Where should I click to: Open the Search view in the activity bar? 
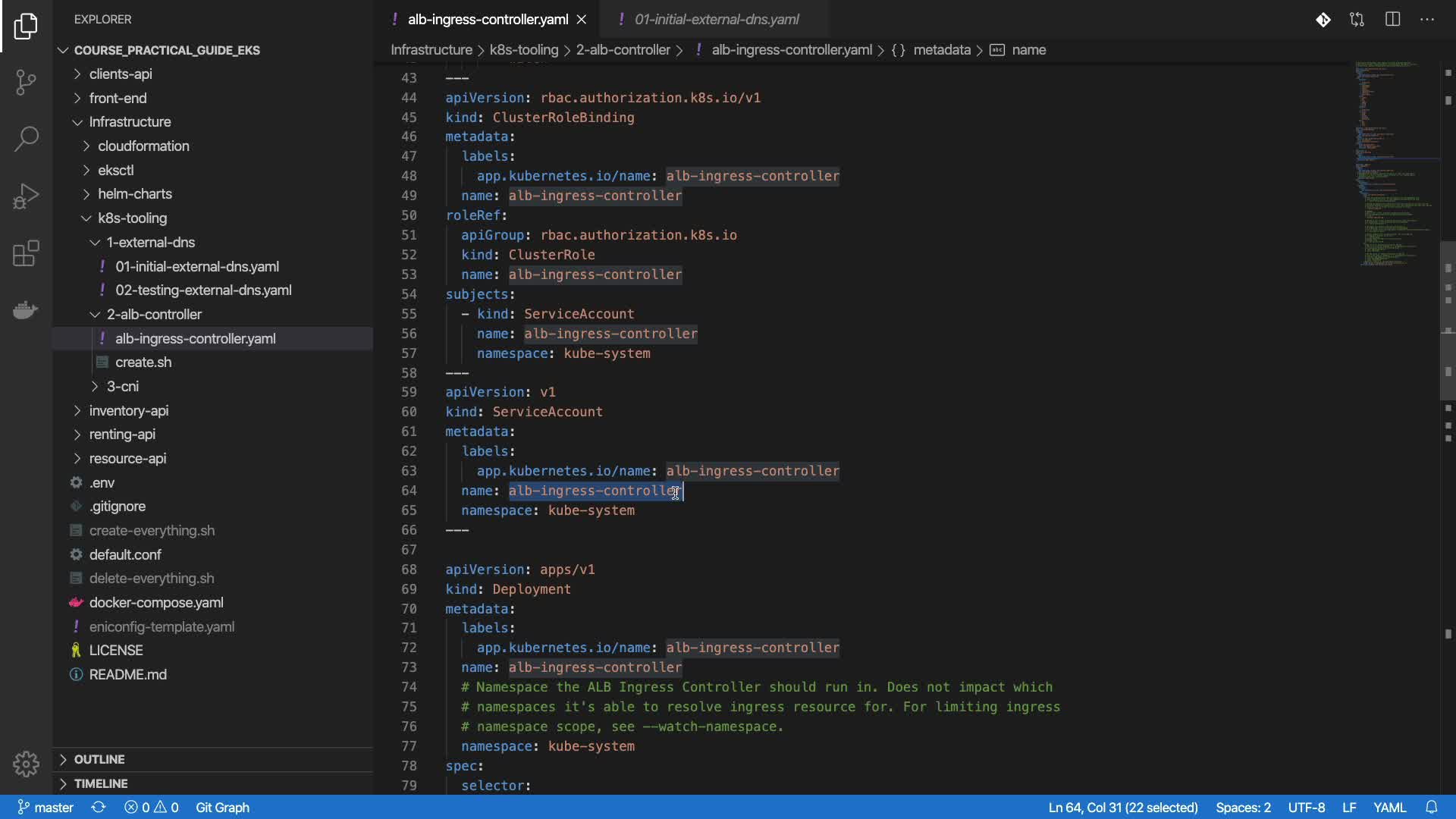[26, 139]
